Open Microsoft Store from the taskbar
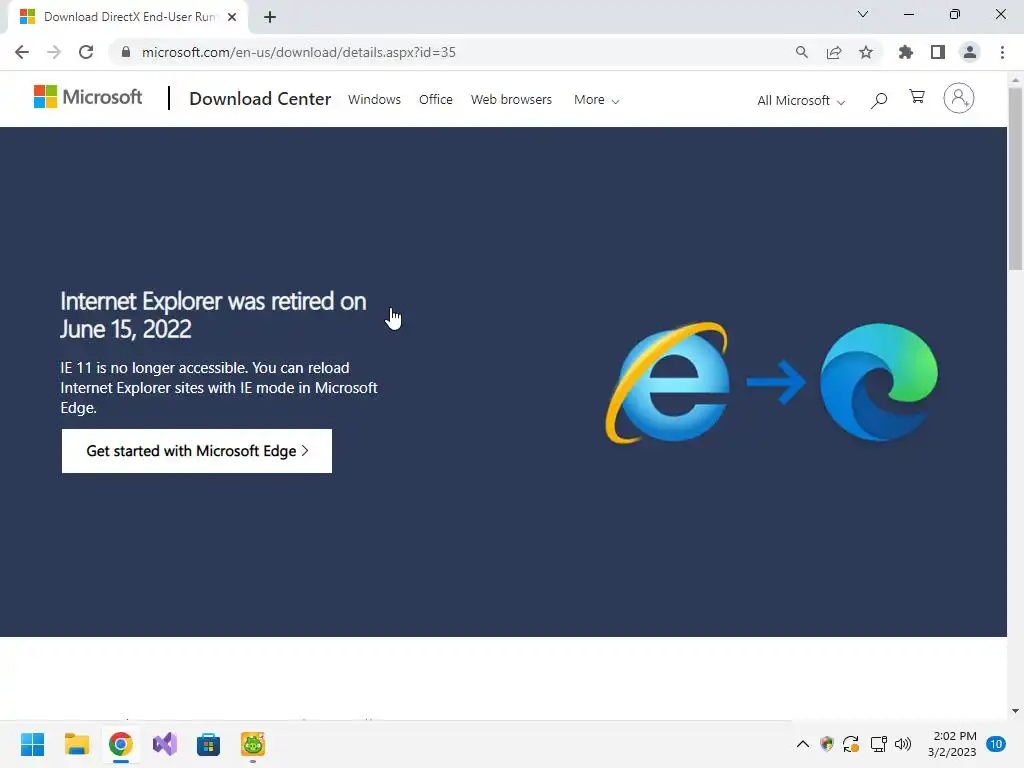1024x768 pixels. (x=208, y=744)
